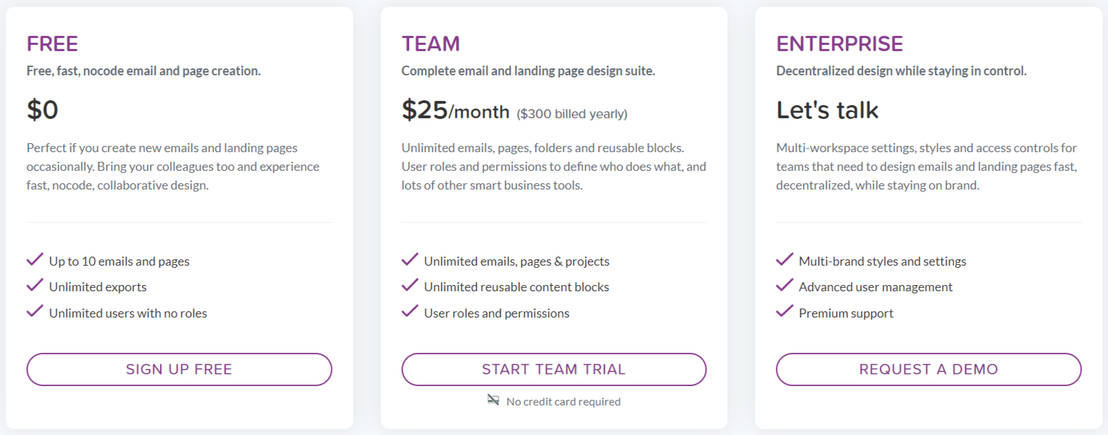Image resolution: width=1108 pixels, height=435 pixels.
Task: Click the $25/month price text
Action: coord(455,110)
